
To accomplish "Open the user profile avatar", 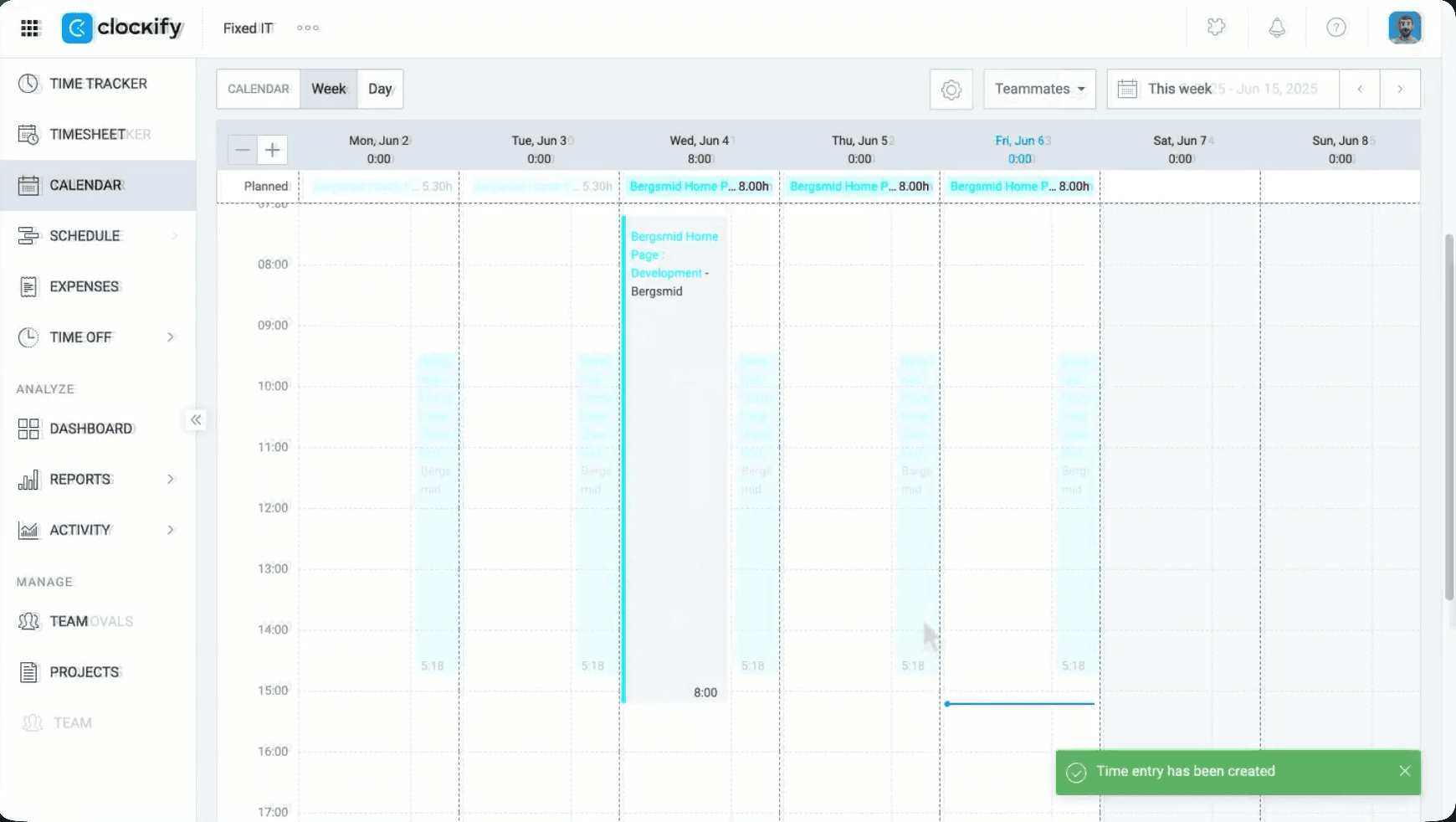I will 1405,28.
